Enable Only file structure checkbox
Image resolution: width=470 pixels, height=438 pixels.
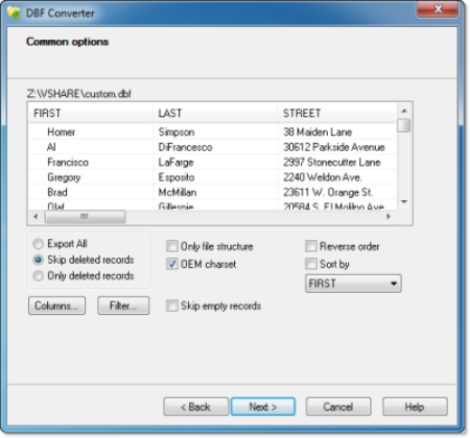click(x=172, y=246)
